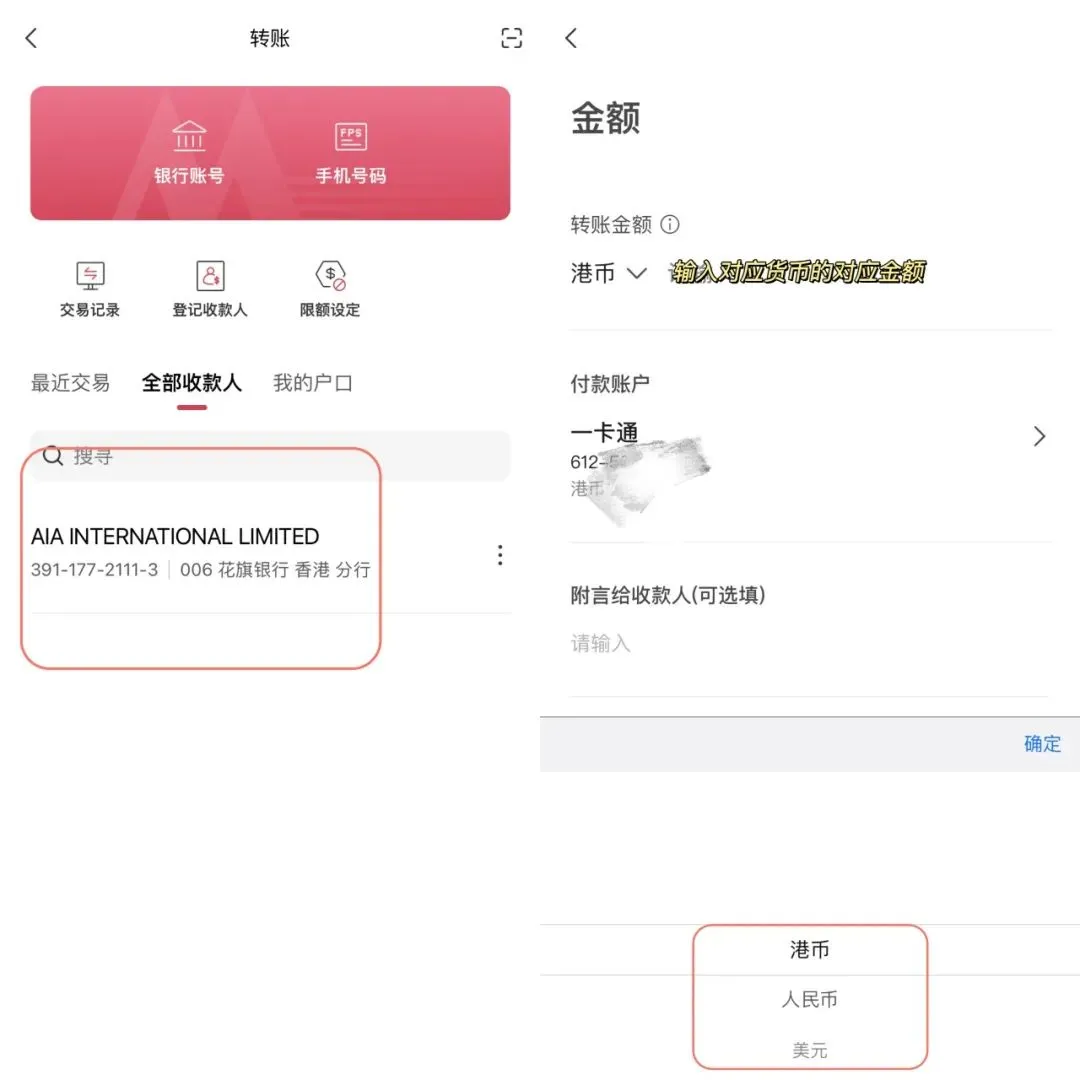Pick 人民币 in currency picker

click(x=810, y=999)
